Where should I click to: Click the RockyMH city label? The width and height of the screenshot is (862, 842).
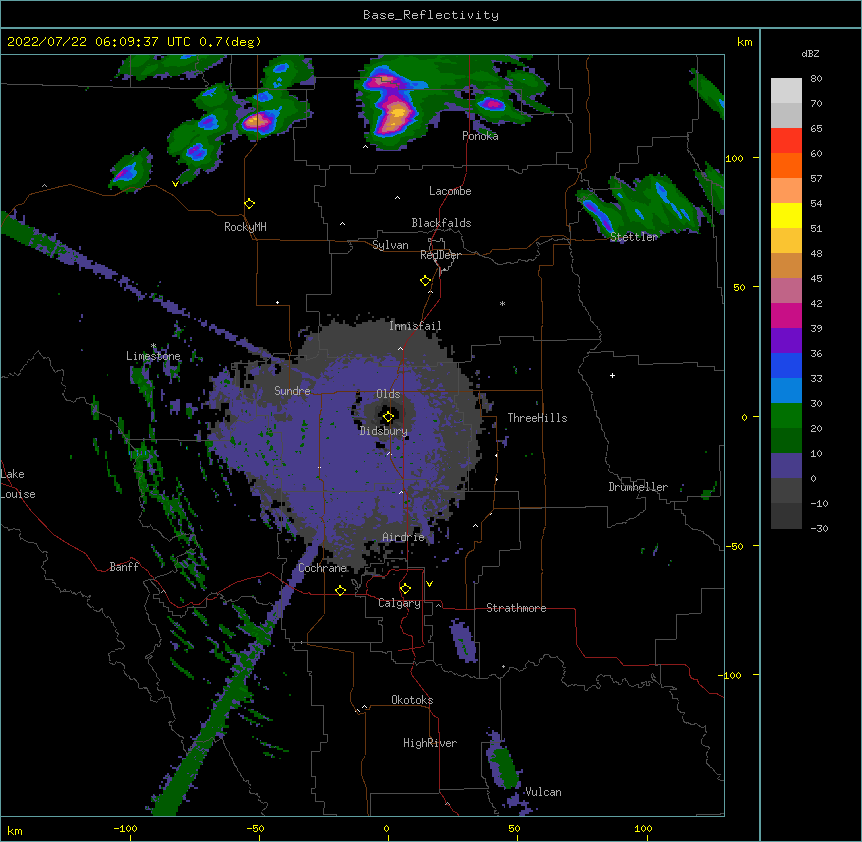(x=245, y=227)
